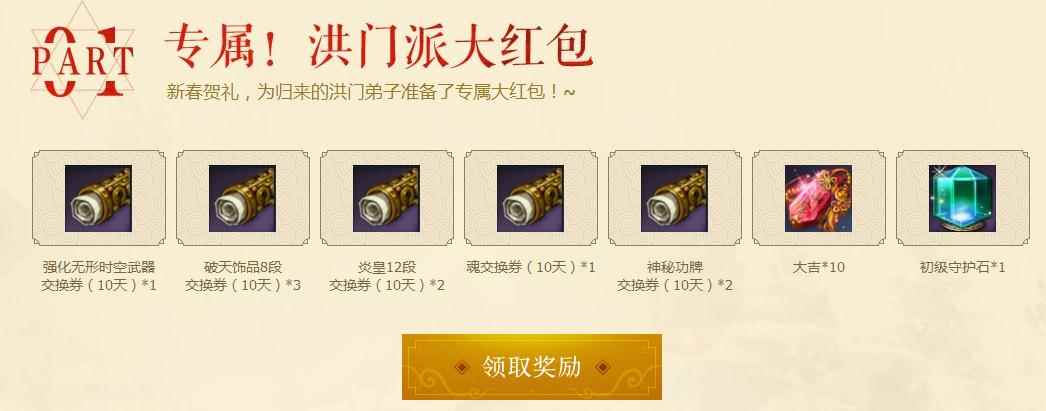
Task: Click the left diamond ornament on 领取奖励
Action: coord(461,368)
